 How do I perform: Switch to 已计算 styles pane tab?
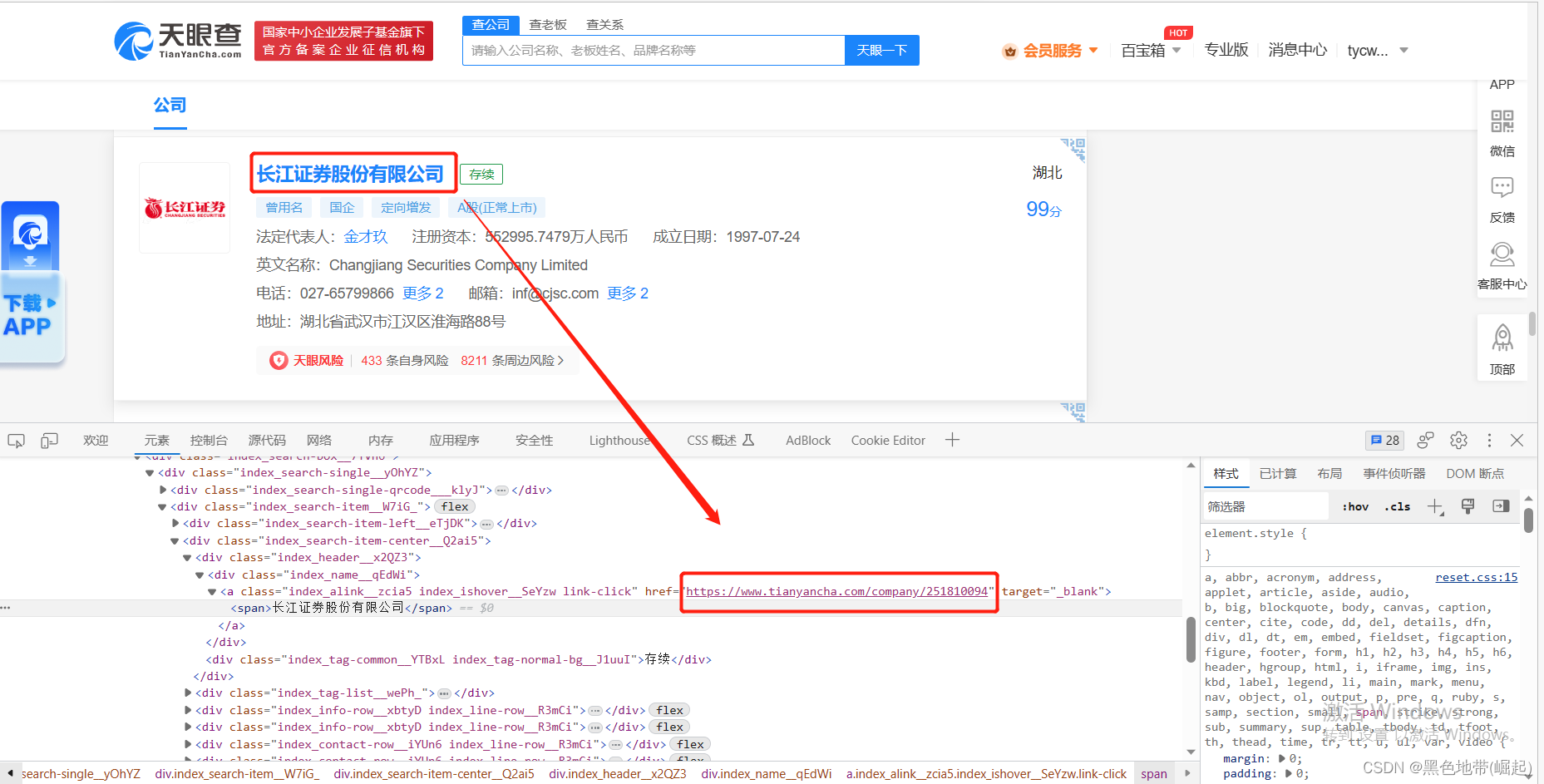point(1278,473)
